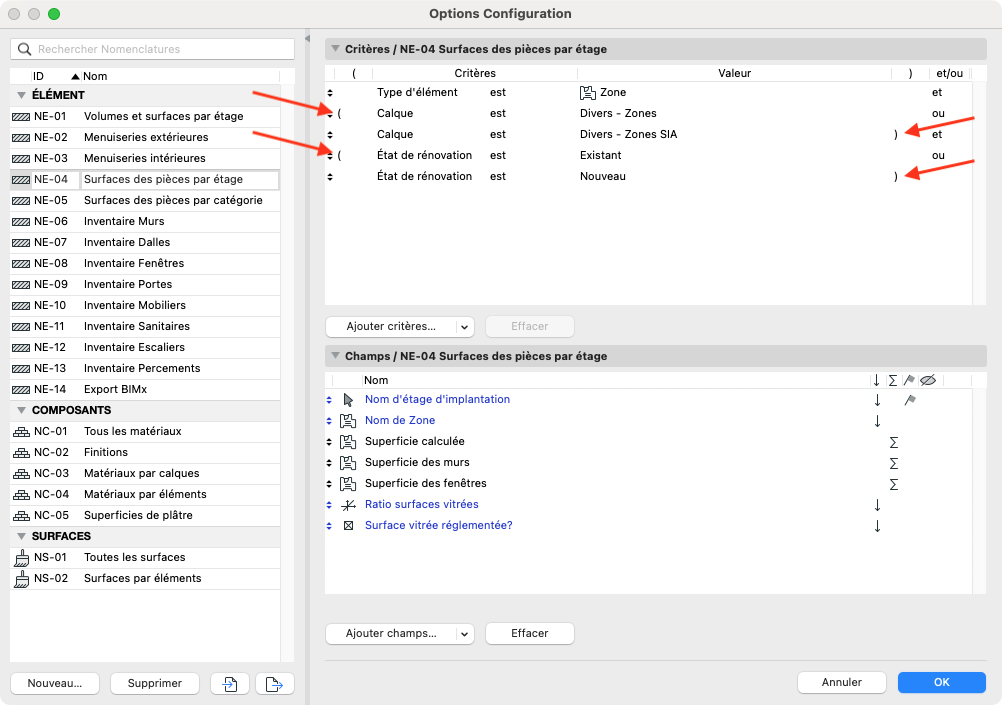The height and width of the screenshot is (705, 1002).
Task: Toggle sum for Superficie des murs
Action: click(893, 463)
